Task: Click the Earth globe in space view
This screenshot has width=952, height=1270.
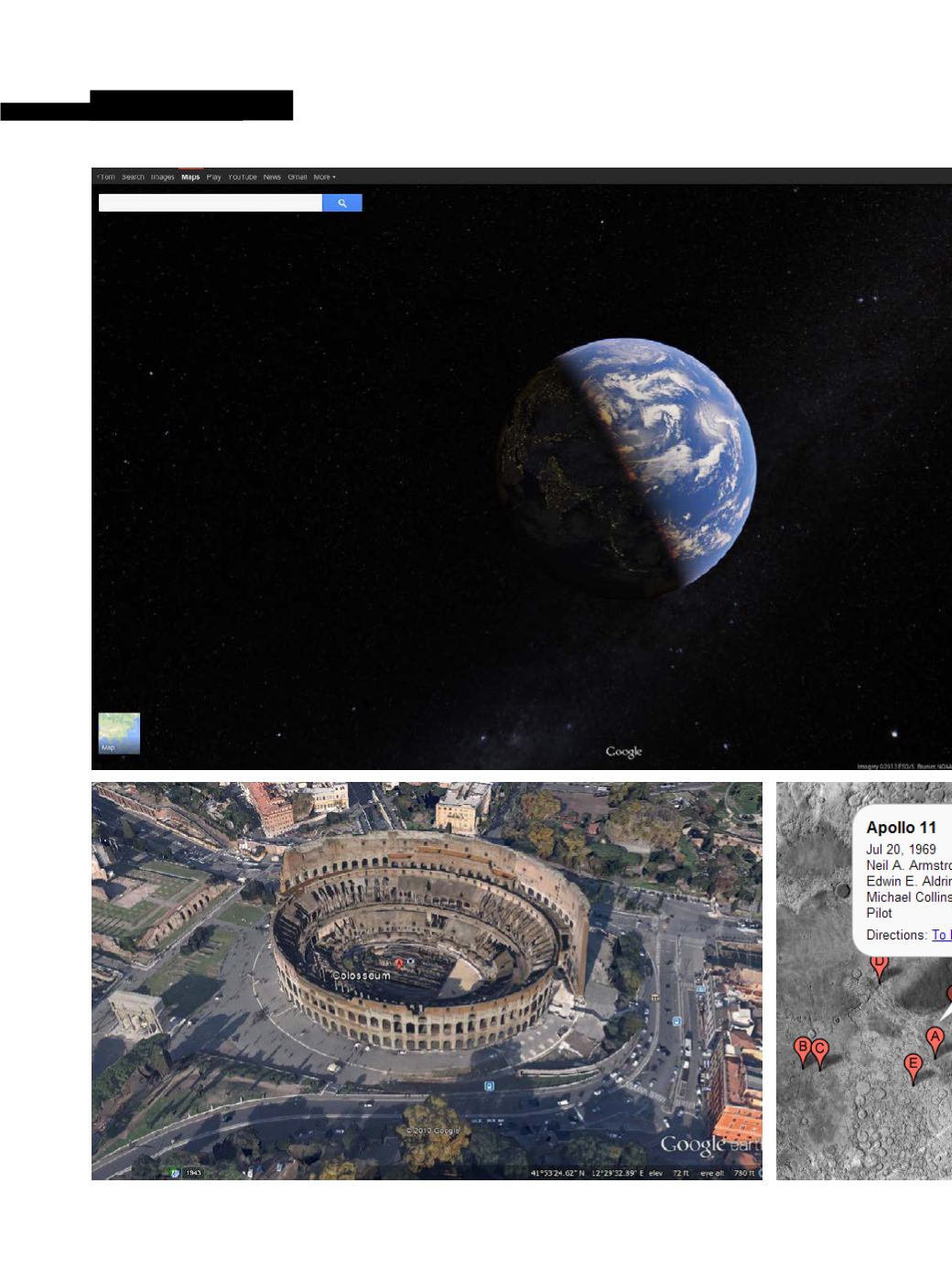Action: 627,470
